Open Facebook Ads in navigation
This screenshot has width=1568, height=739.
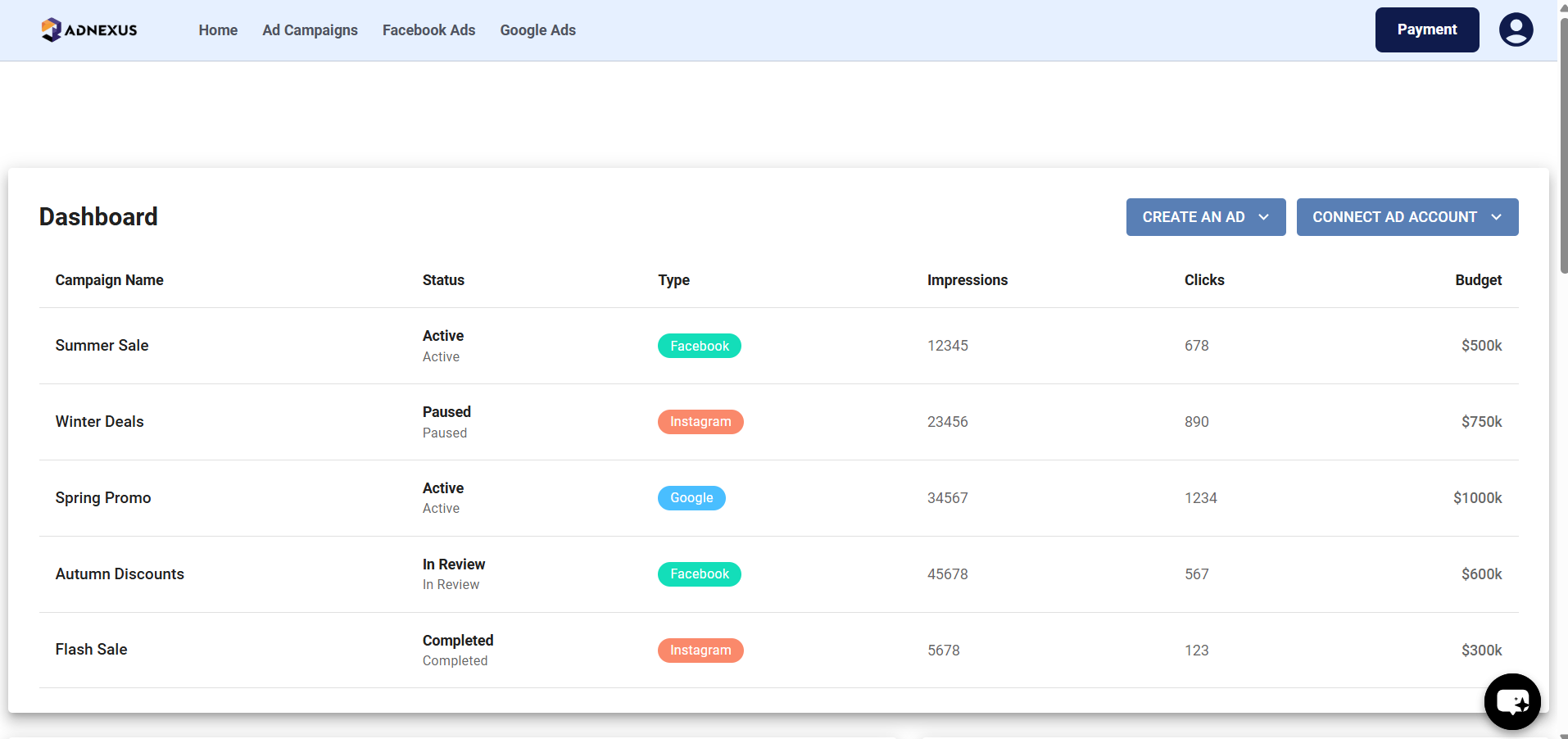[428, 29]
